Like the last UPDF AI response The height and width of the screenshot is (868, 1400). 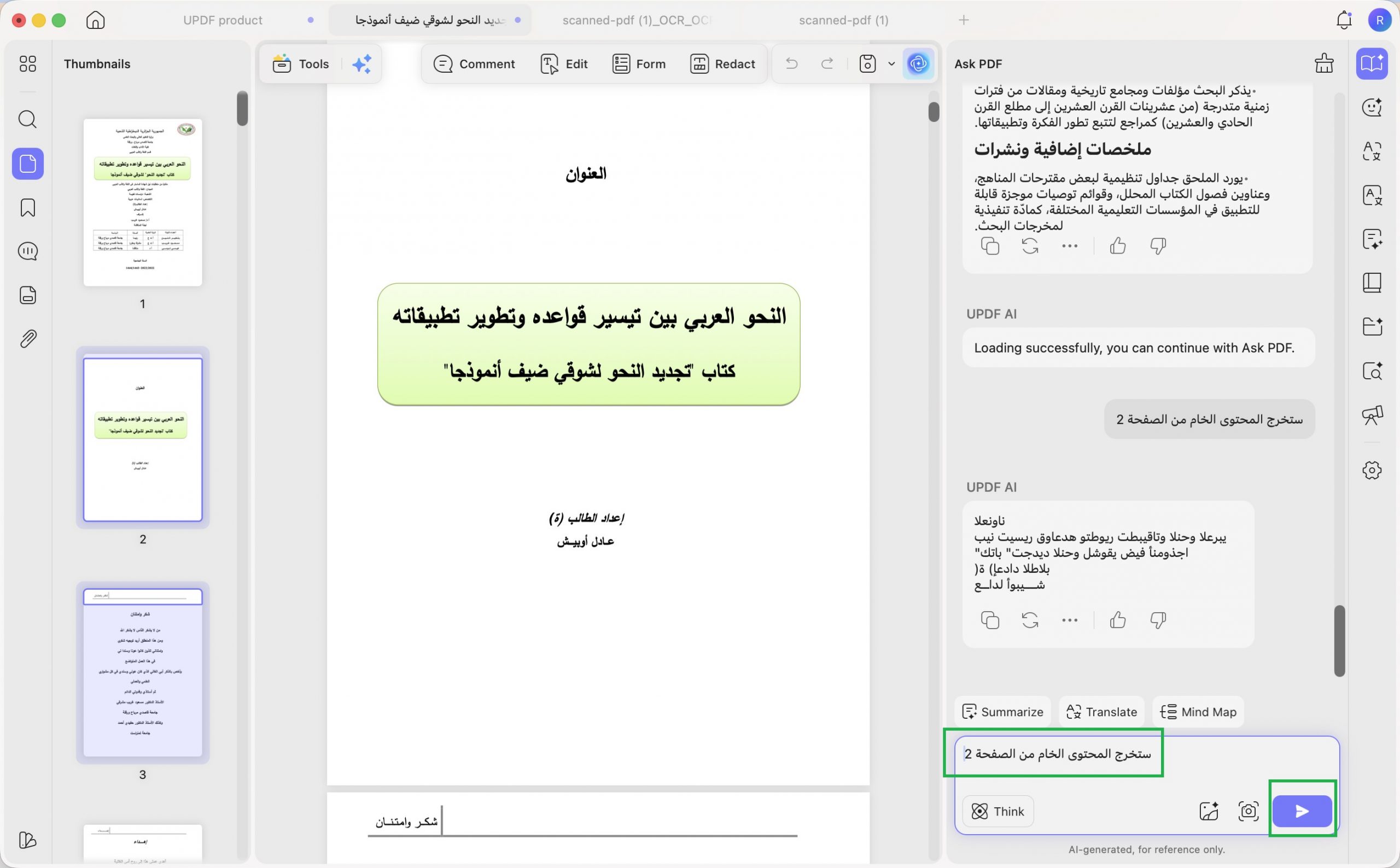[1117, 620]
